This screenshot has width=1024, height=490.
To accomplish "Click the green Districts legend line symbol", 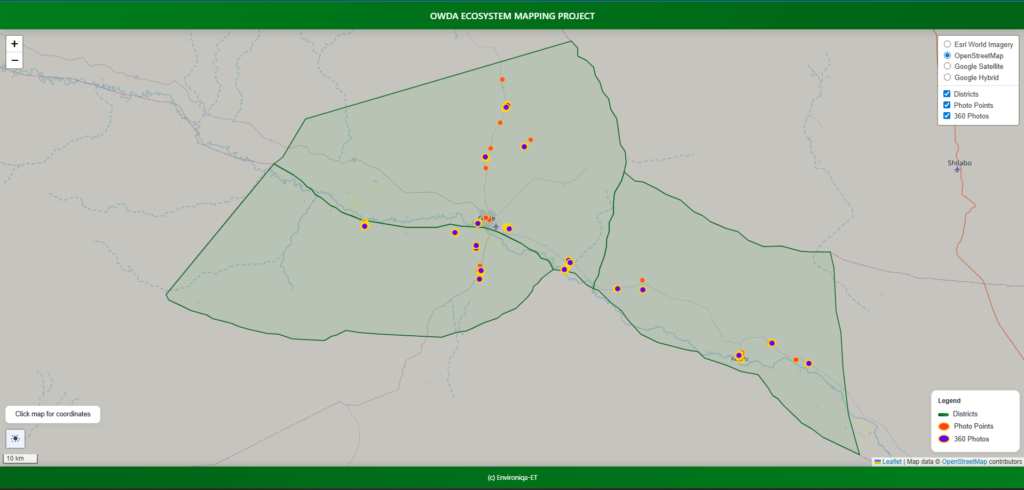I will point(943,413).
